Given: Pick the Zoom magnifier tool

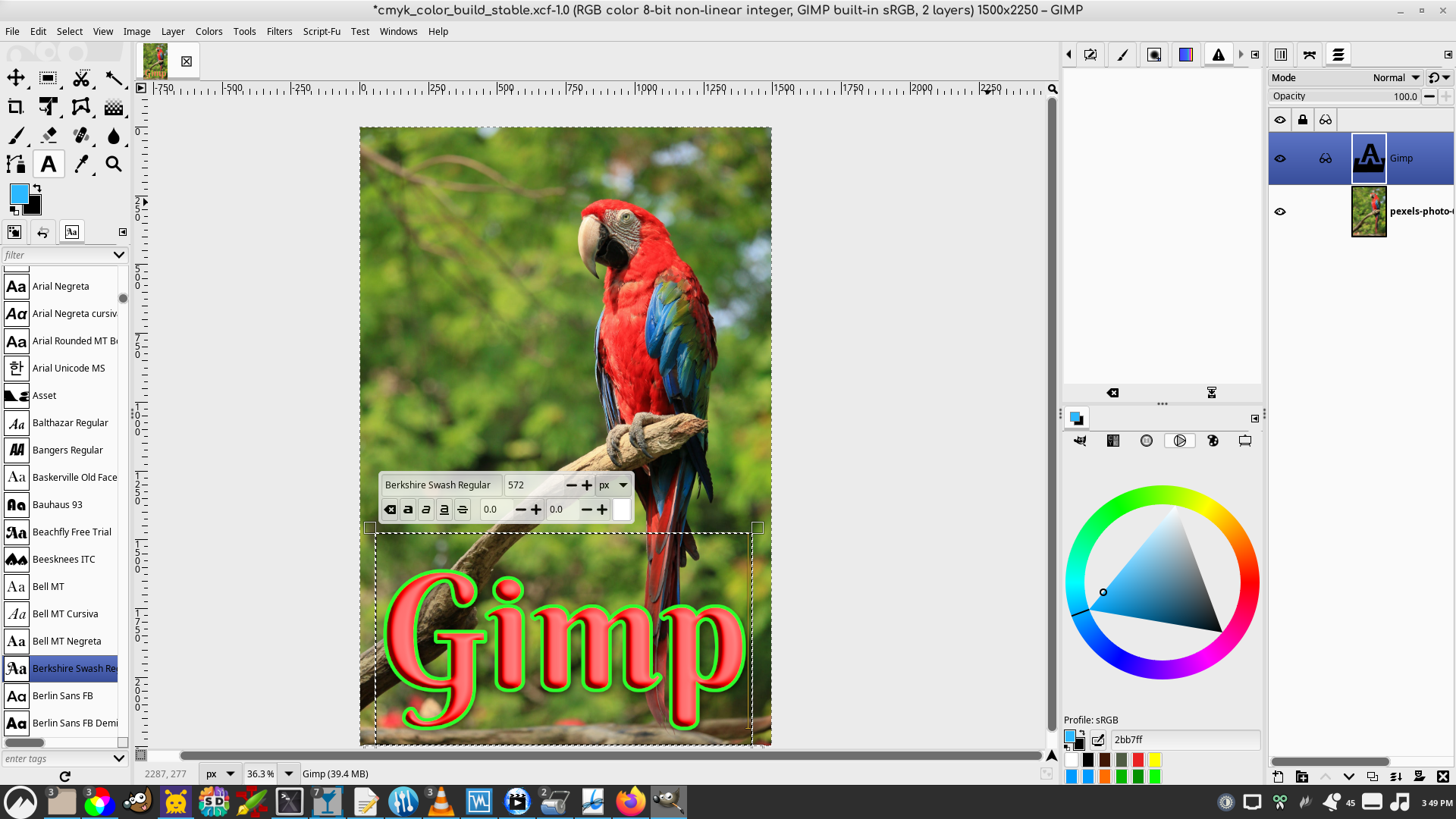Looking at the screenshot, I should click(x=114, y=164).
